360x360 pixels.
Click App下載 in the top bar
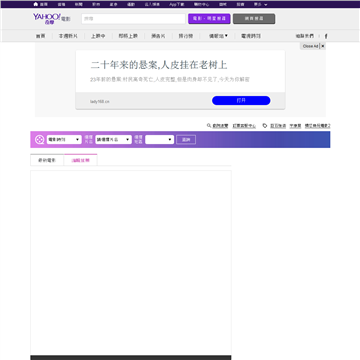coord(177,4)
